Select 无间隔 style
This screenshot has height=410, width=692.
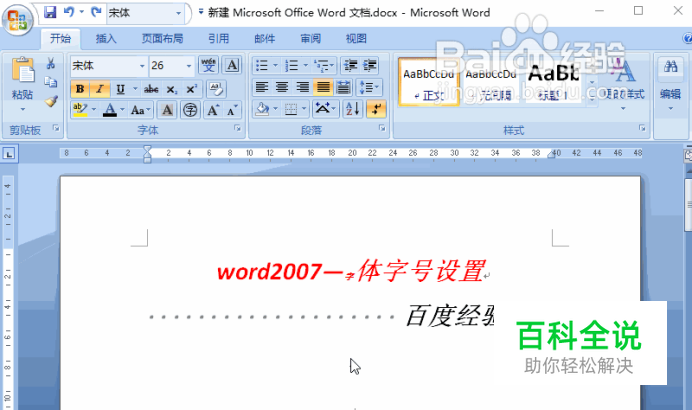point(490,82)
